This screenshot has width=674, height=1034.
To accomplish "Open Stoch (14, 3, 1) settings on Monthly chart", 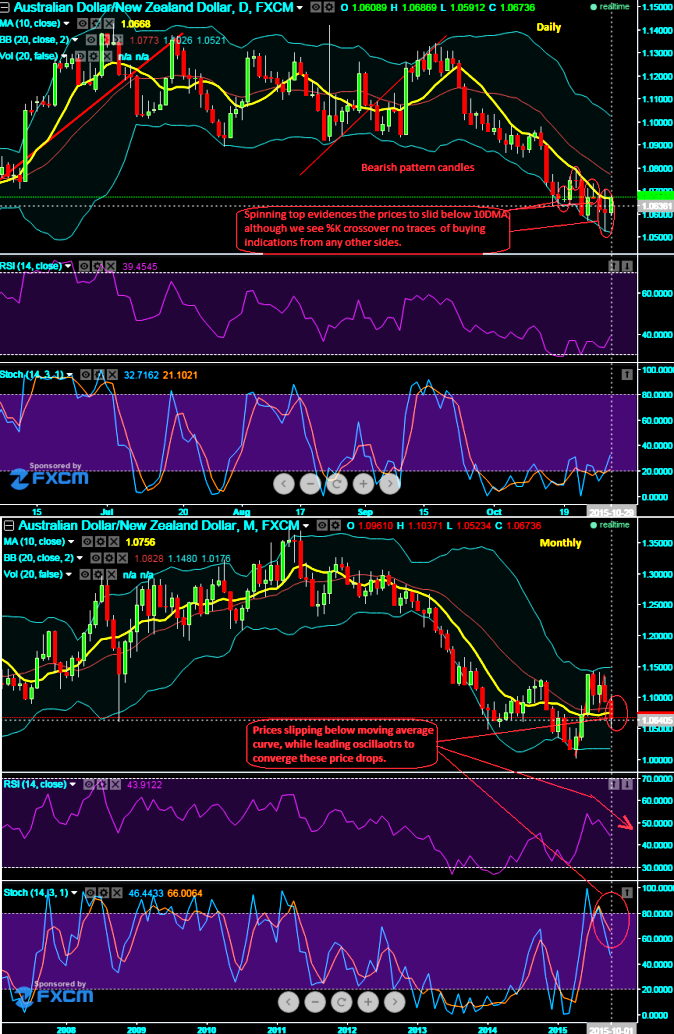I will tap(104, 893).
